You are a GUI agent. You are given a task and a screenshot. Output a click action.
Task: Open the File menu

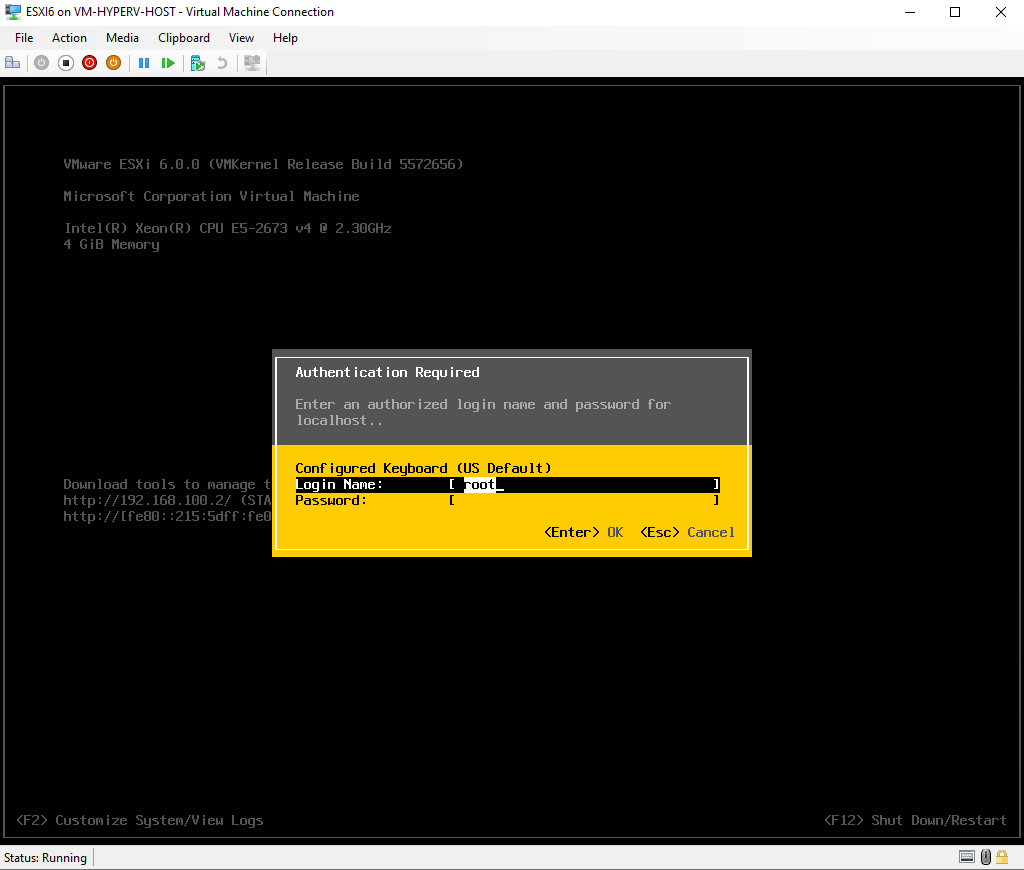(24, 38)
